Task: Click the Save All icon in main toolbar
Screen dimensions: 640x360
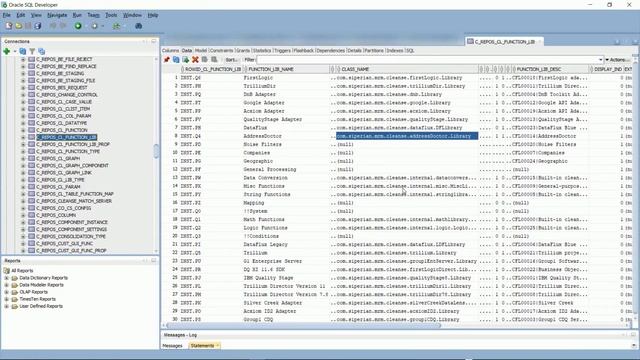Action: click(x=38, y=26)
